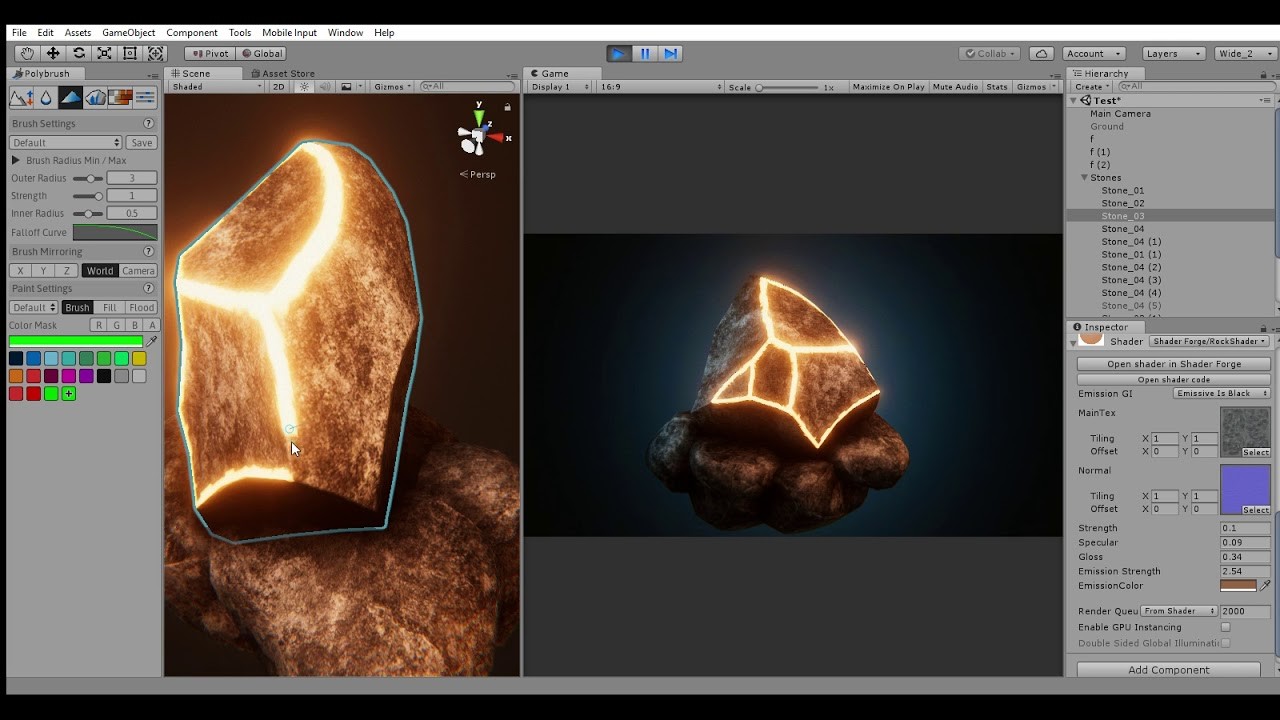Open the Polybrush settings icon
Viewport: 1280px width, 720px height.
[145, 97]
